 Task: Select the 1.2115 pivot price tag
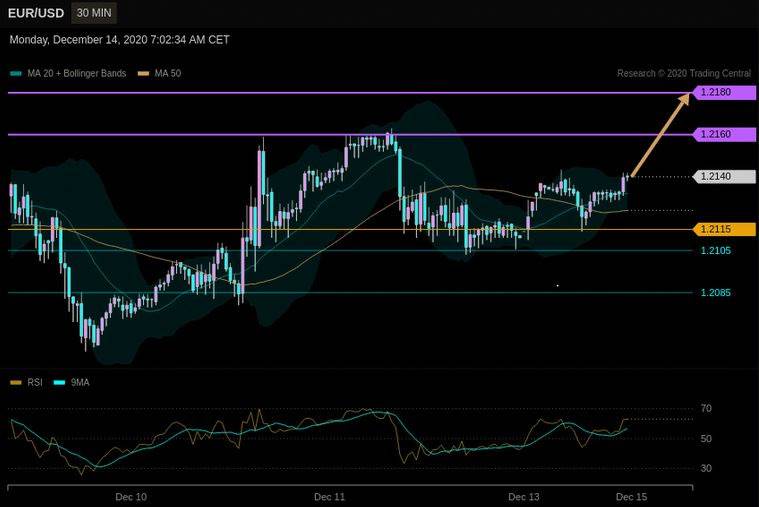[x=724, y=229]
